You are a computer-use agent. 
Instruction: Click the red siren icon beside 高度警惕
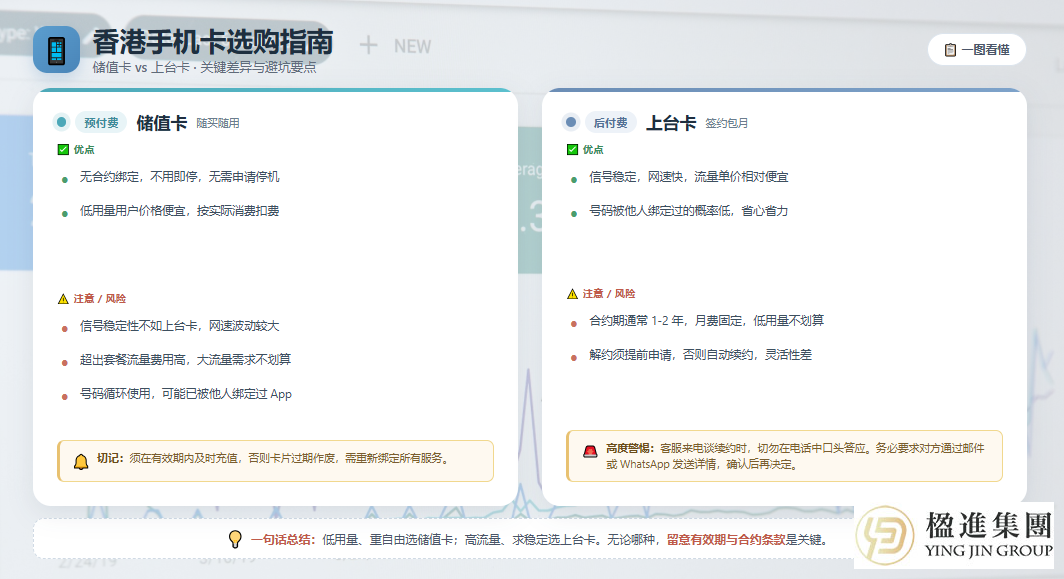click(x=590, y=451)
